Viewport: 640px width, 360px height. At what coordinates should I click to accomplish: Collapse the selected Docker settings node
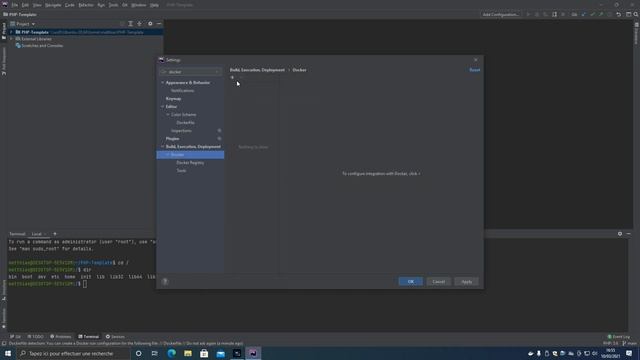tap(168, 155)
